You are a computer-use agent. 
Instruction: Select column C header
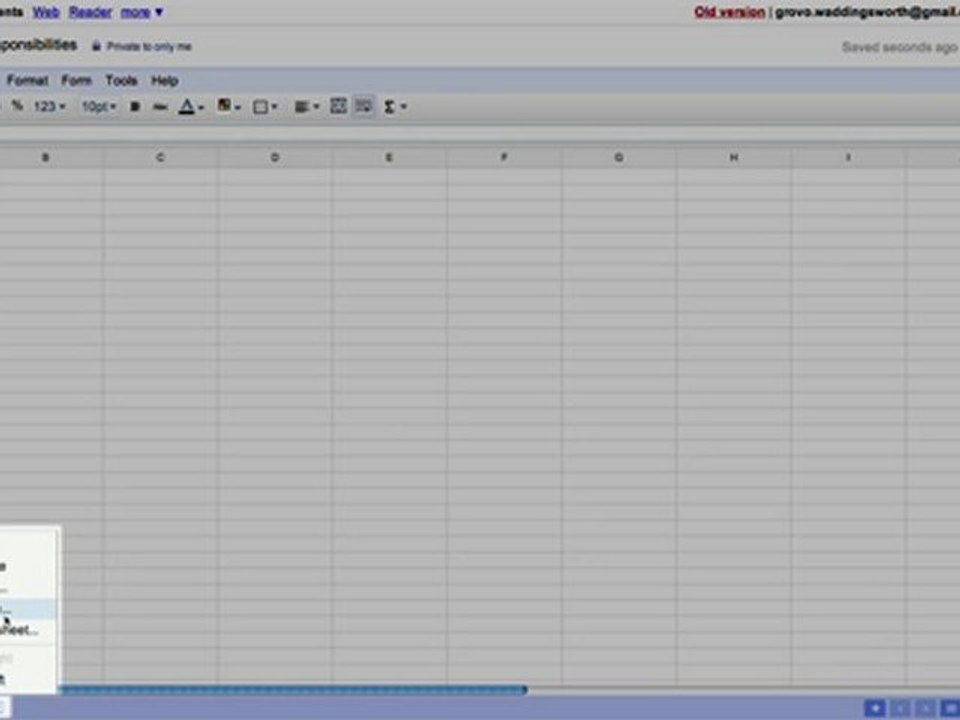[160, 157]
